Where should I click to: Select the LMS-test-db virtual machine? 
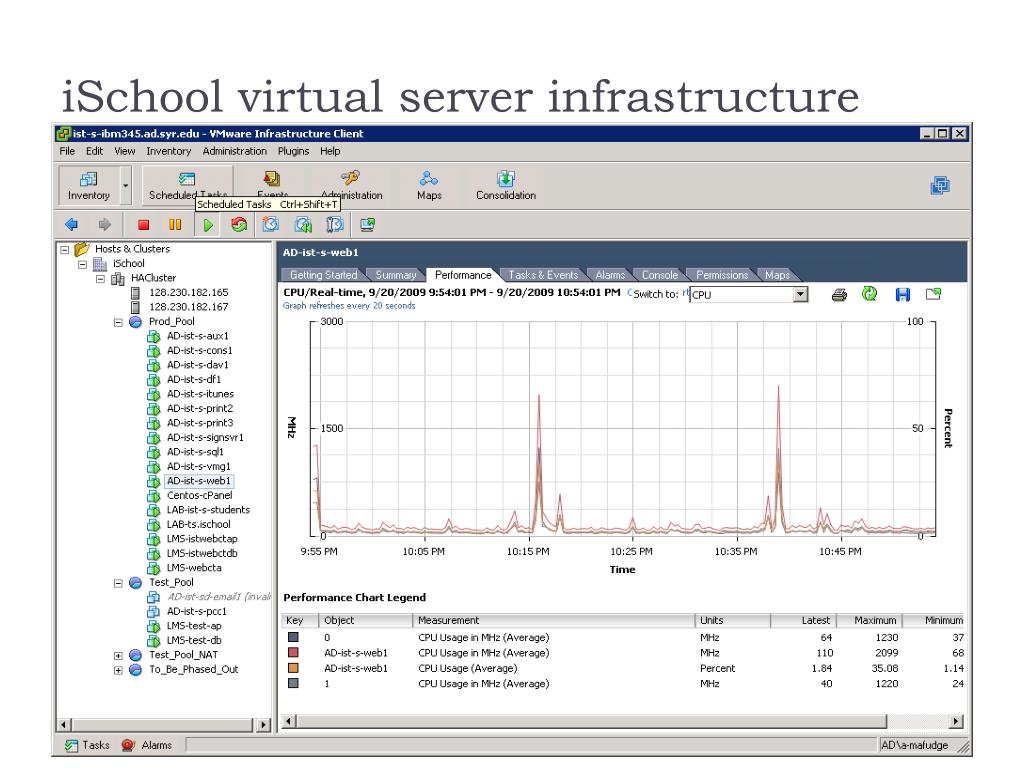(x=193, y=640)
